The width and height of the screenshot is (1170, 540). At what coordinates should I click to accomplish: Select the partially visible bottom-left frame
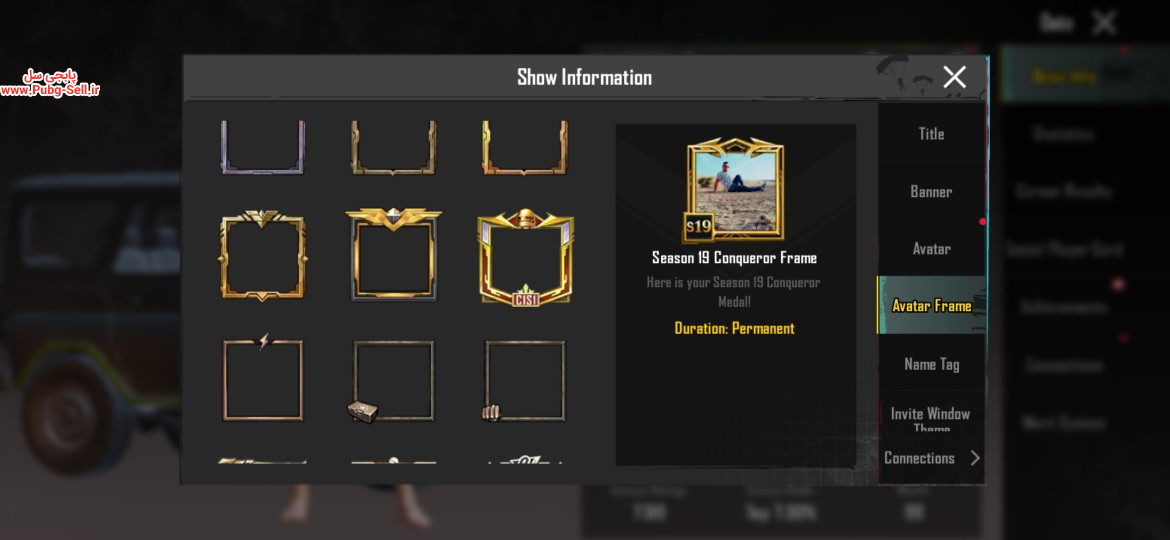coord(262,461)
